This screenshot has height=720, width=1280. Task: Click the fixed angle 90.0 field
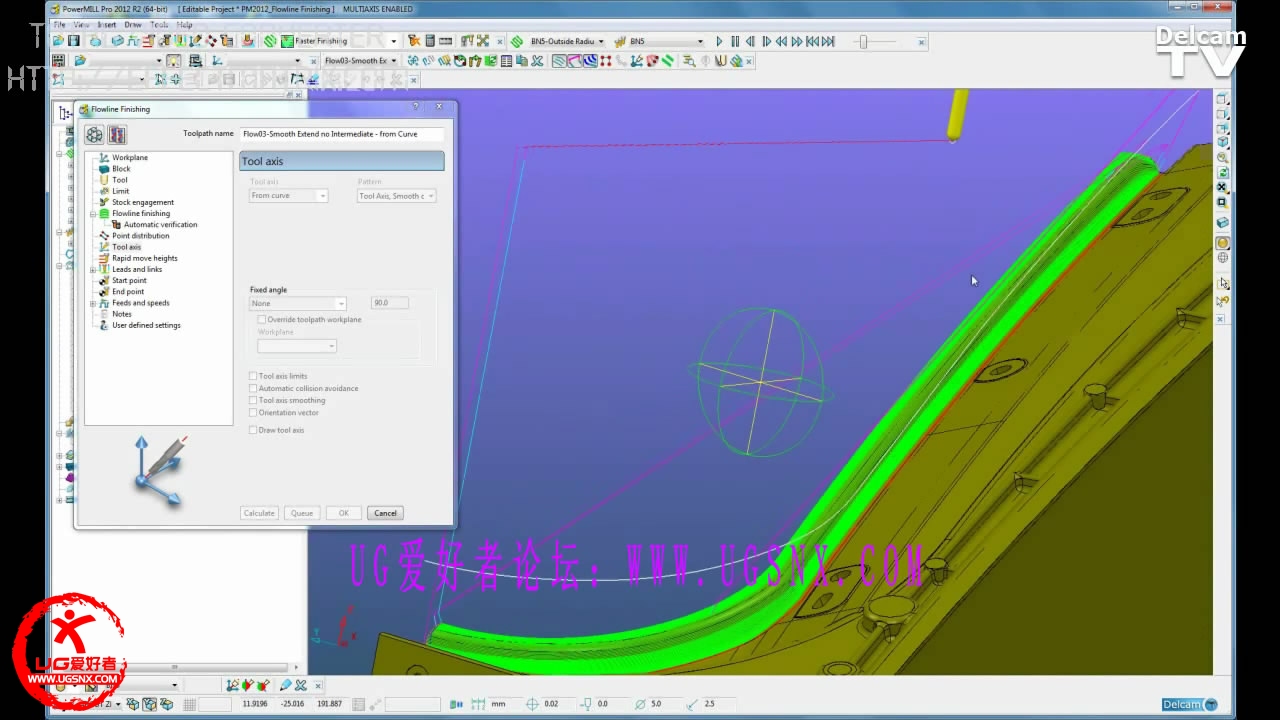click(x=389, y=303)
